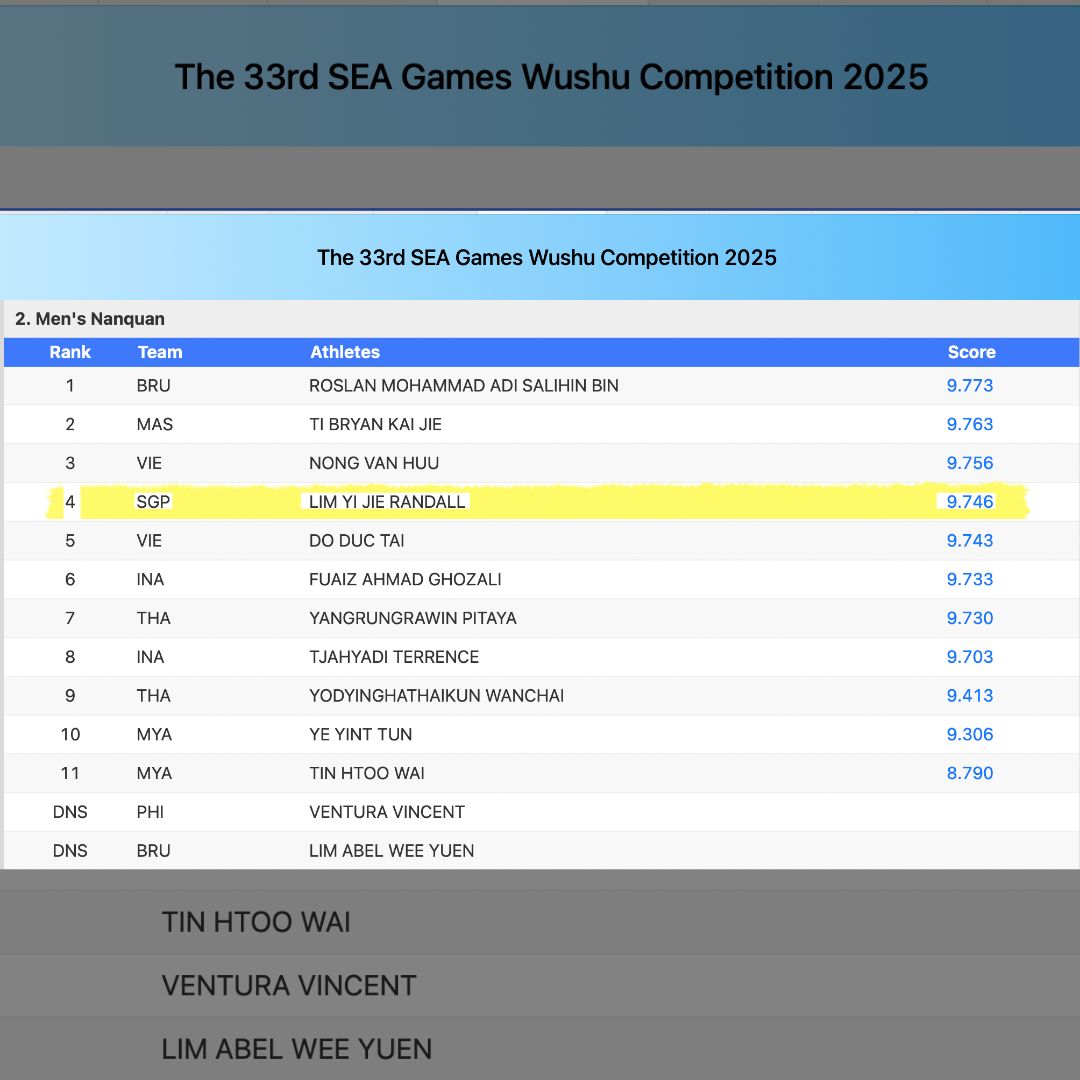The image size is (1080, 1080).
Task: Click TI BRYAN KAI JIE's 9.763 score link
Action: (970, 424)
